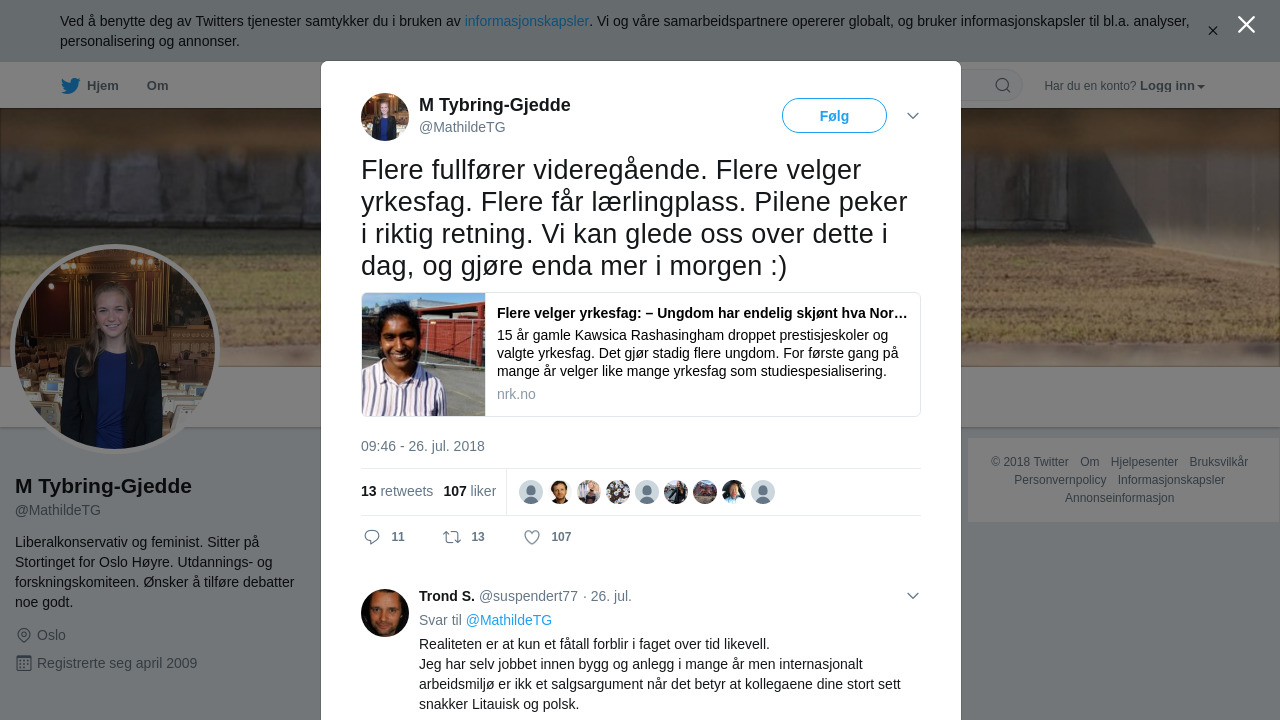Open Trond S. profile avatar
1280x720 pixels.
385,613
